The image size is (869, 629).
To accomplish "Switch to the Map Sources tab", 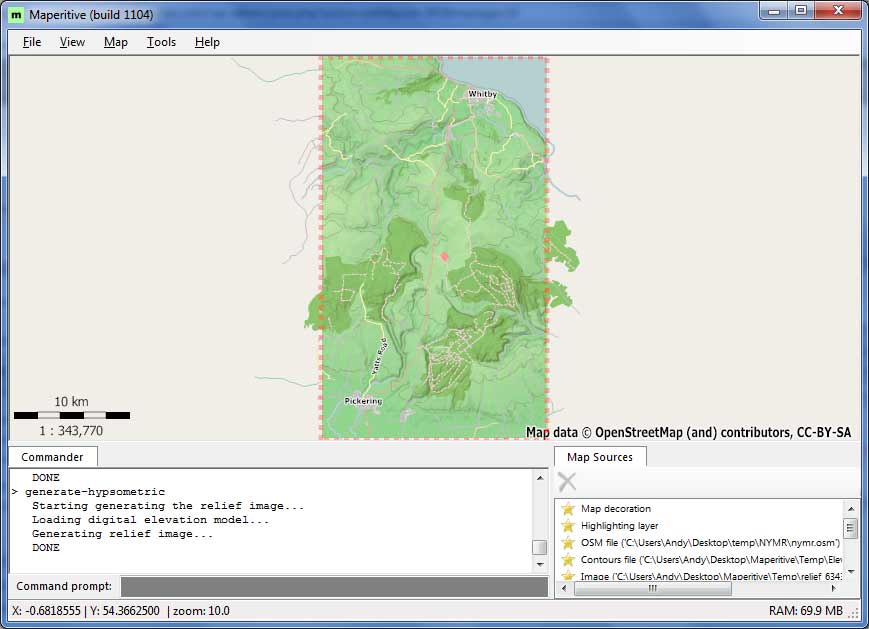I will (600, 457).
